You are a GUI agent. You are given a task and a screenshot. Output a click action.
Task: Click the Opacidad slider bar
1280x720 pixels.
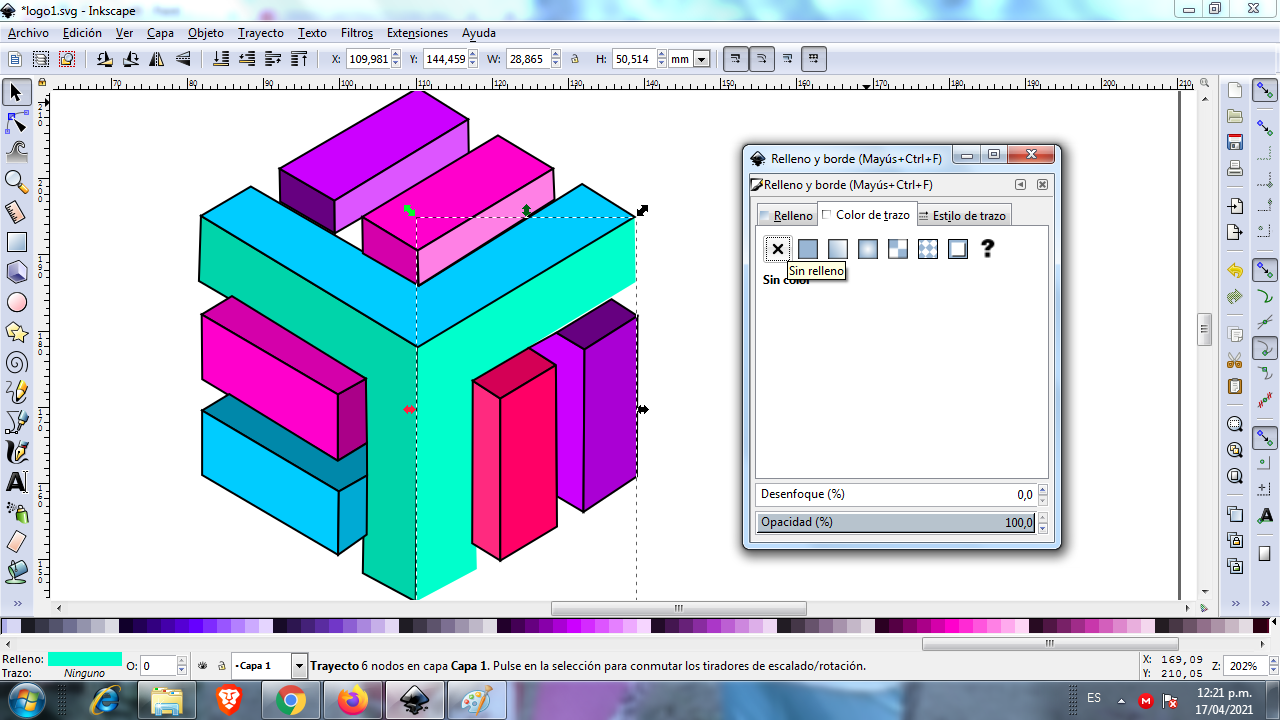coord(895,522)
